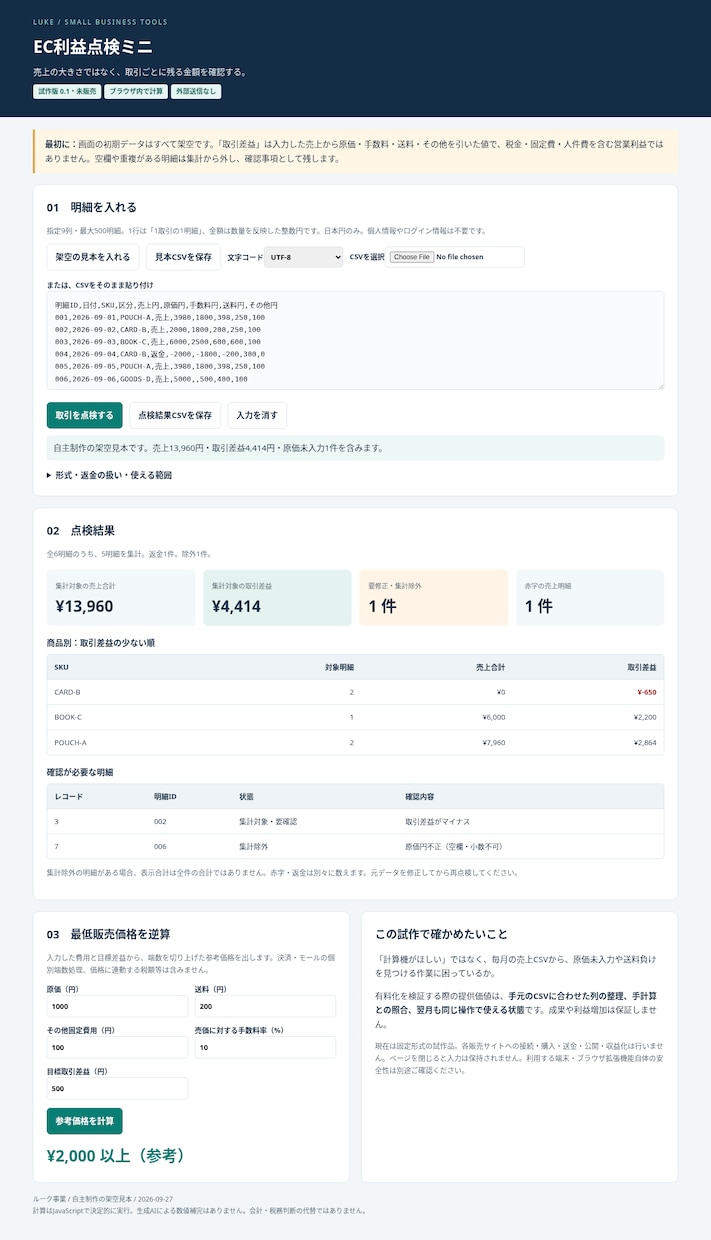
Task: Click the -¥650 negative margin cell
Action: 646,692
